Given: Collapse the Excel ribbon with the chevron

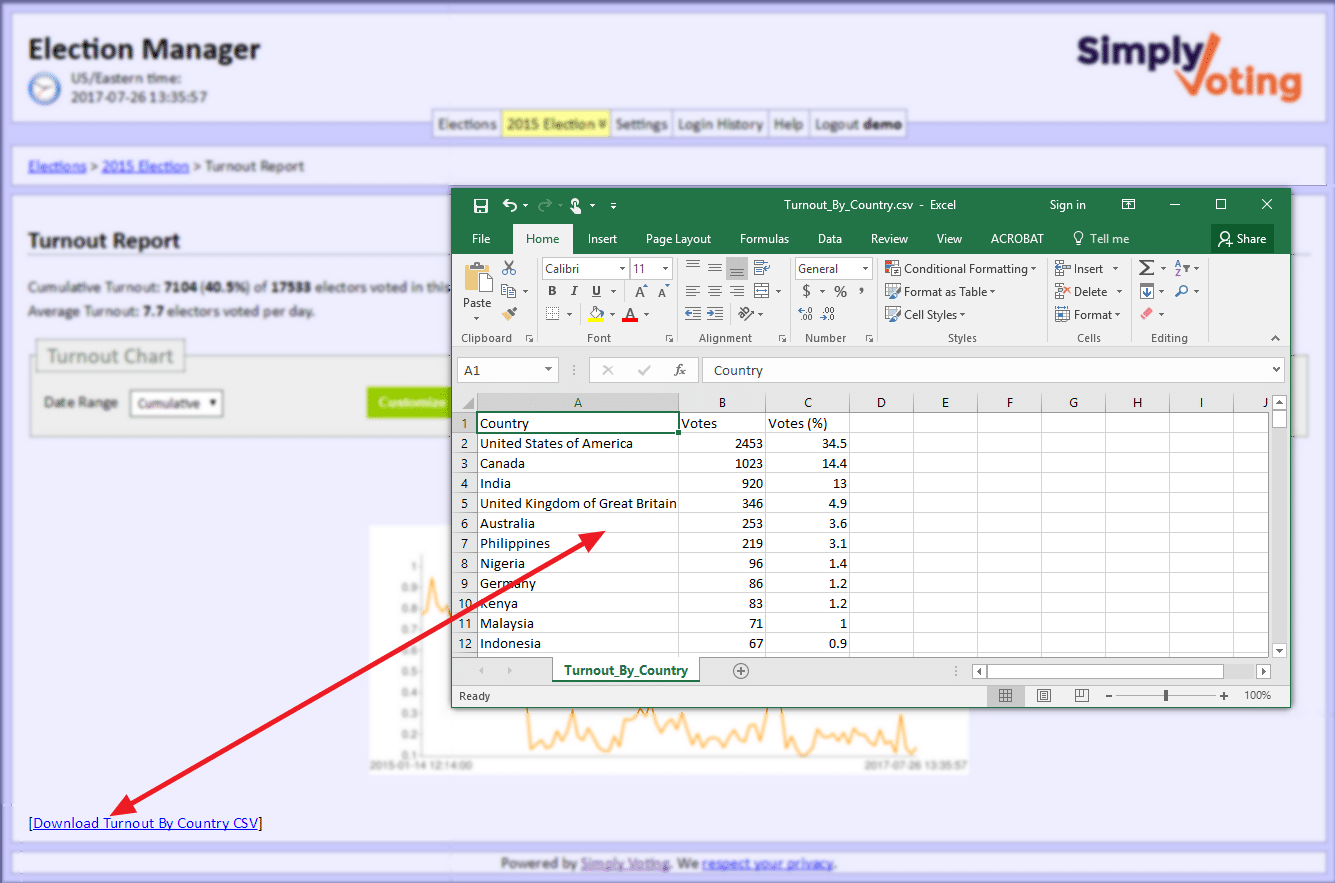Looking at the screenshot, I should [1275, 338].
